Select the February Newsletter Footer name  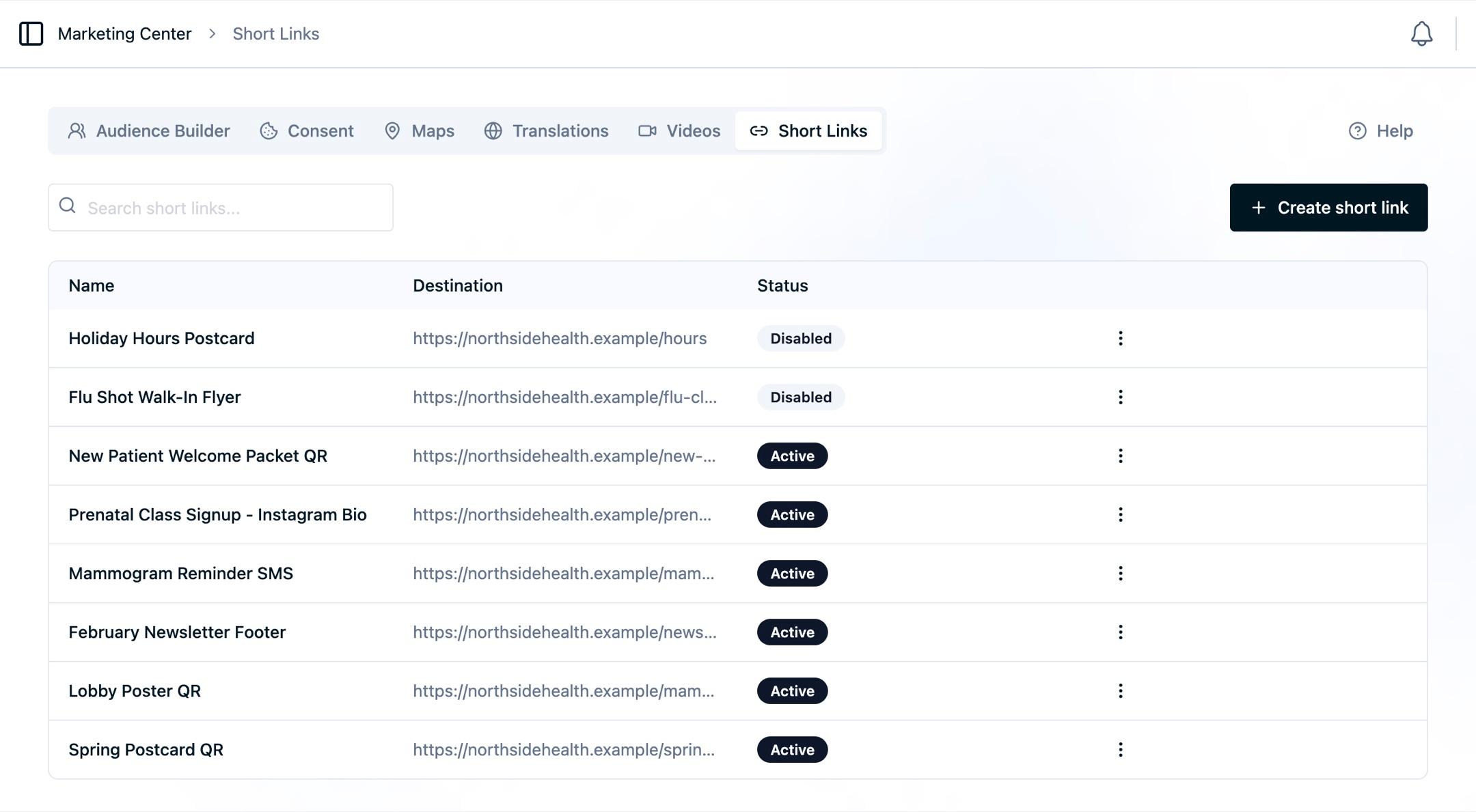click(177, 632)
